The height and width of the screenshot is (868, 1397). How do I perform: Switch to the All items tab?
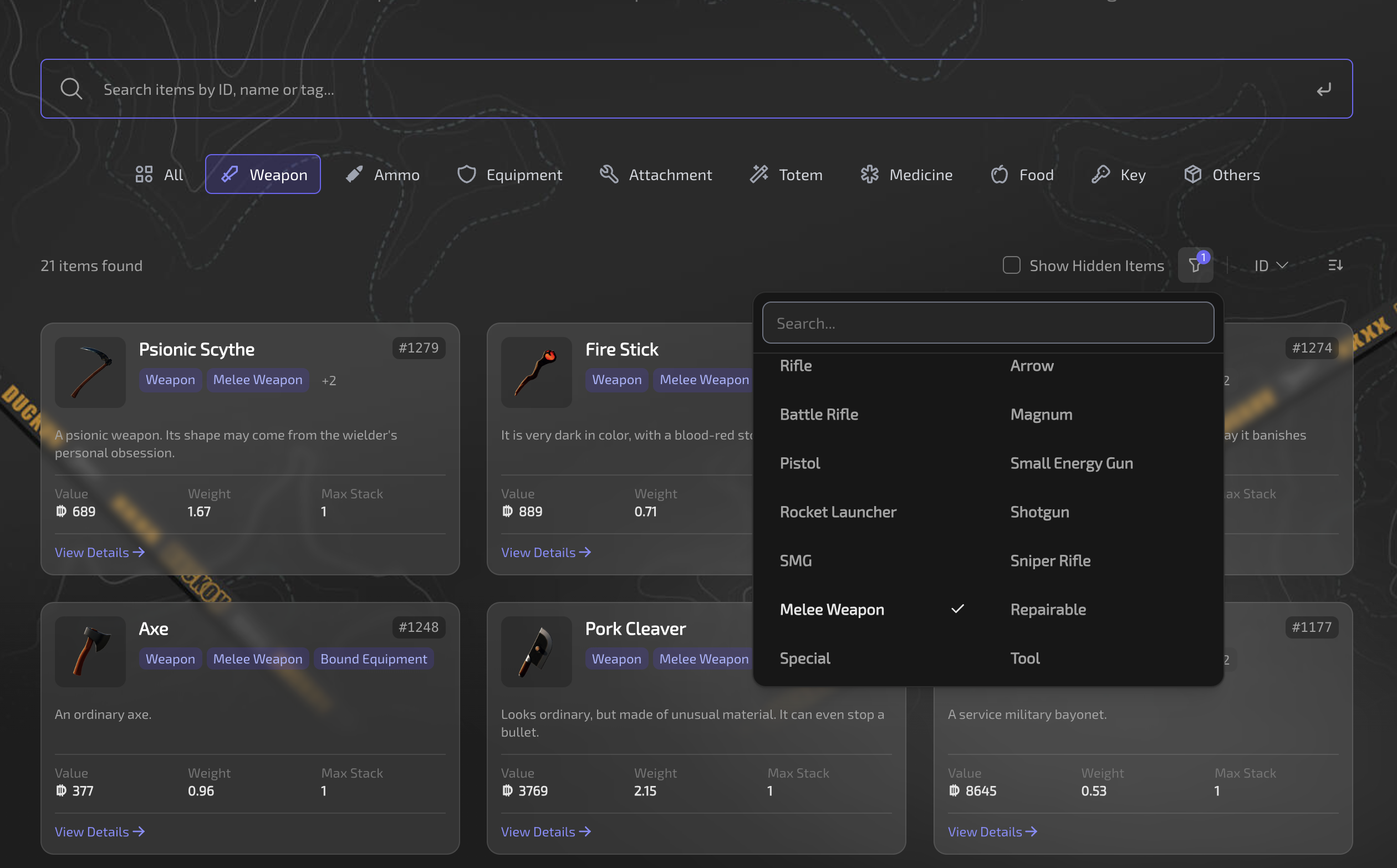(159, 174)
